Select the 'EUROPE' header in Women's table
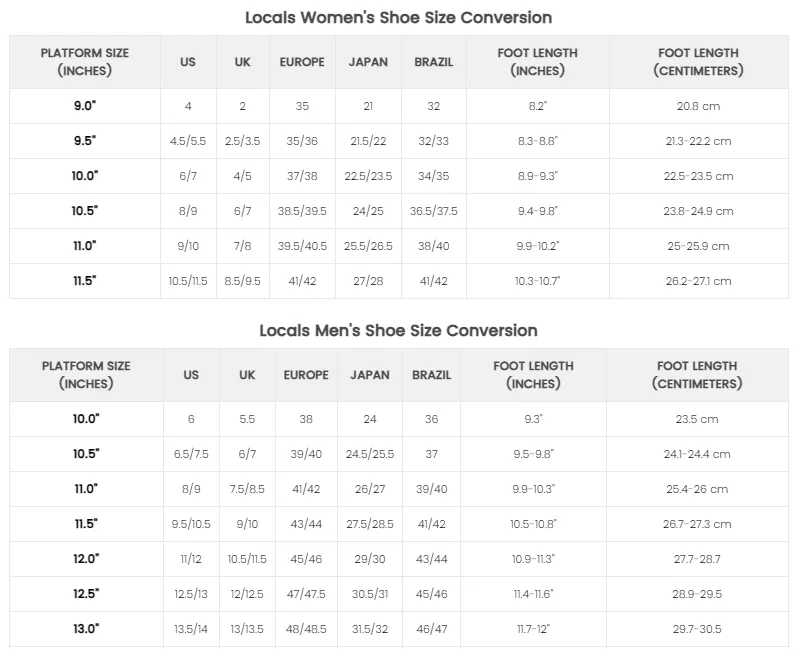Screen dimensions: 799x649 click(x=302, y=62)
